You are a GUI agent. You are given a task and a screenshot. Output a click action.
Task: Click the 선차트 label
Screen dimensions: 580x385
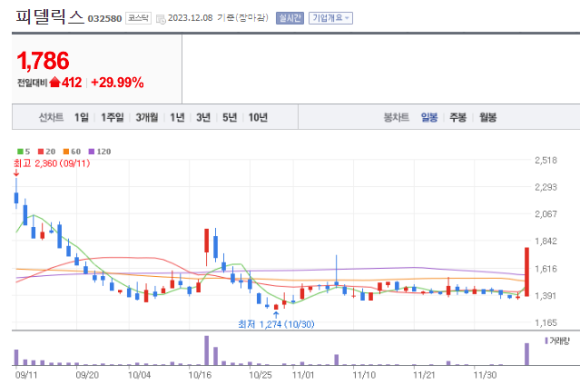pyautogui.click(x=51, y=118)
